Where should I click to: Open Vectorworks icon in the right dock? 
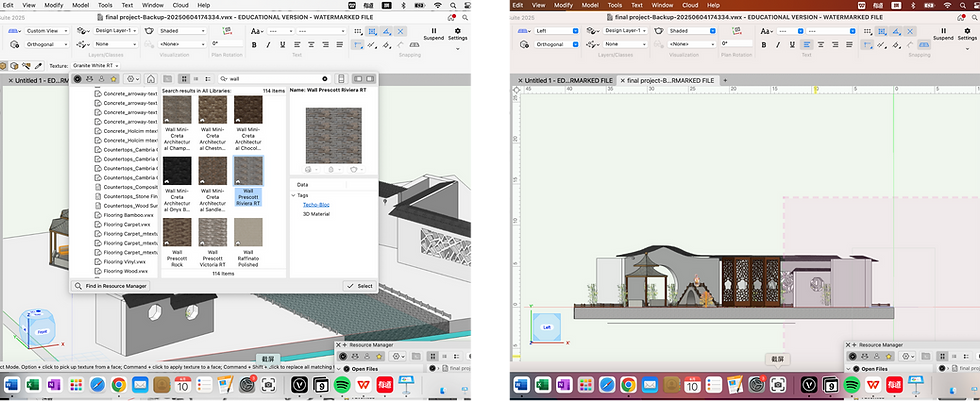[x=809, y=385]
